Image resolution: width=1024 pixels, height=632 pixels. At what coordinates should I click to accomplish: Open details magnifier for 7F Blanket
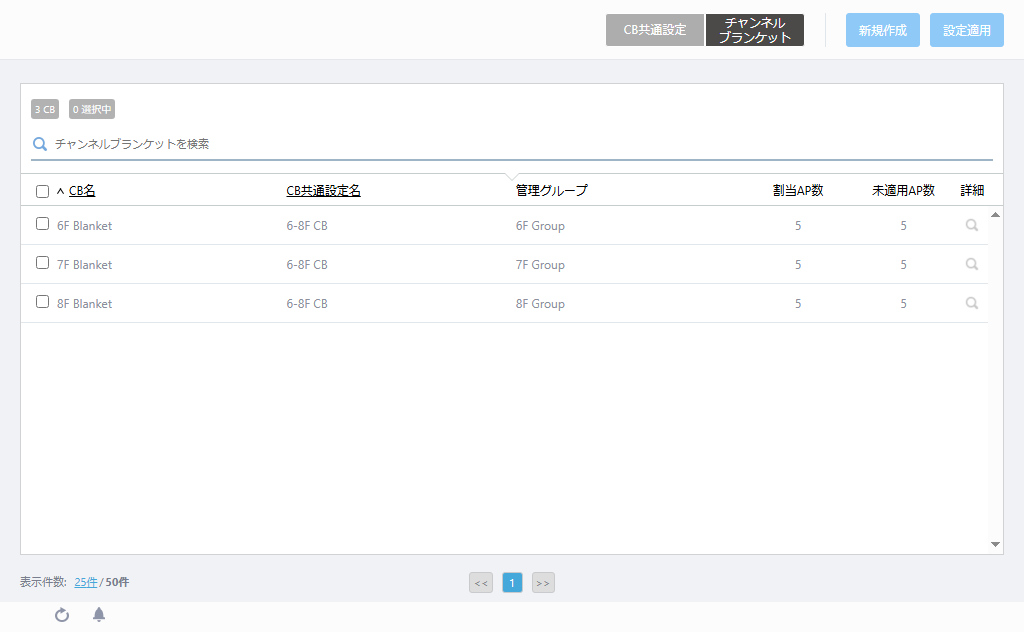[x=972, y=264]
